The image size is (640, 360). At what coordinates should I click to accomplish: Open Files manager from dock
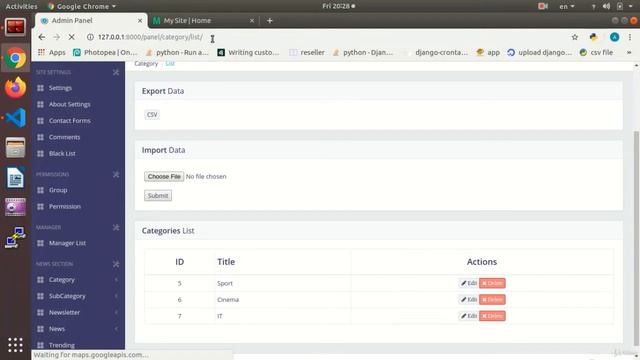click(x=15, y=147)
